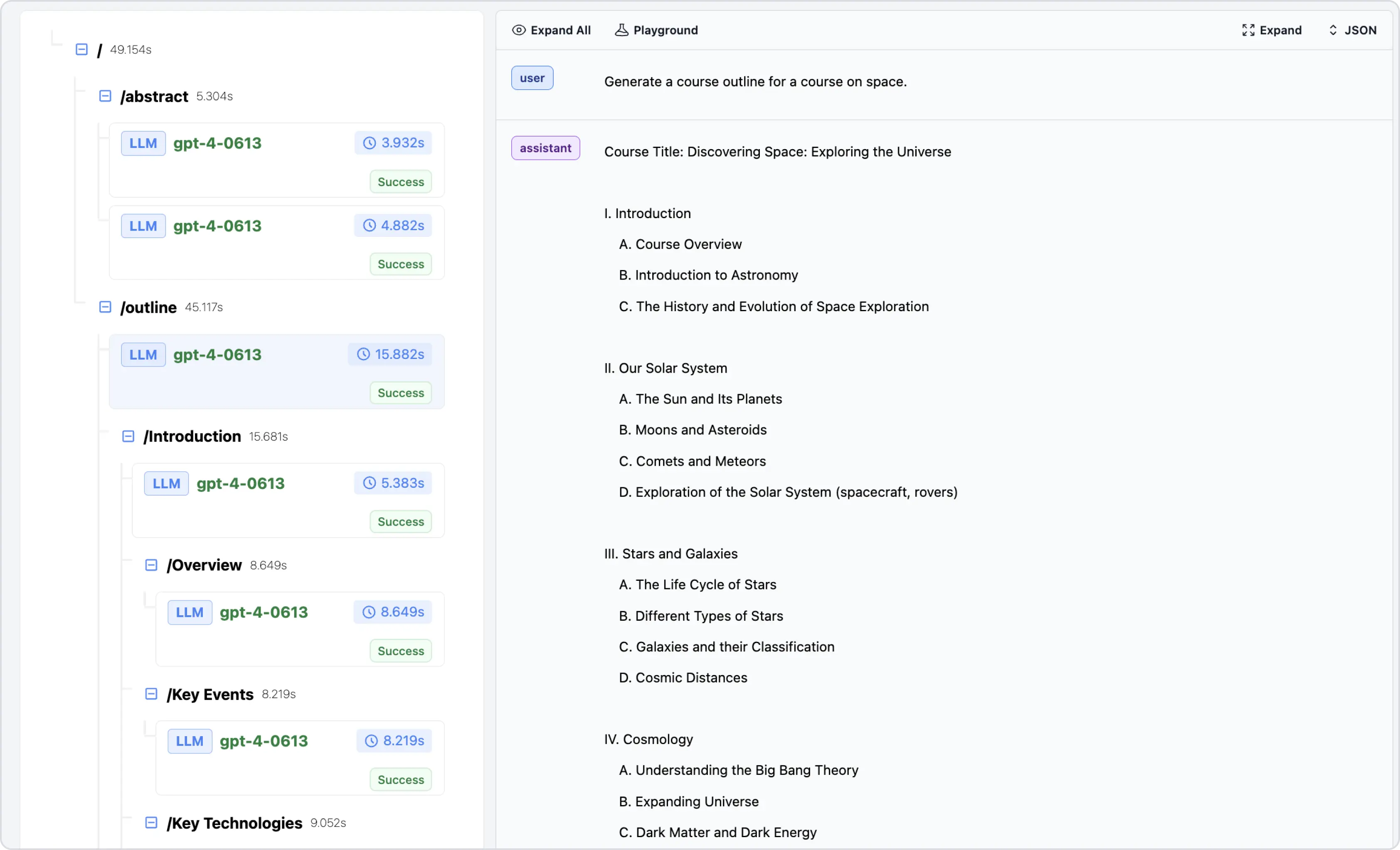Viewport: 1400px width, 850px height.
Task: Collapse the root / node 49.154s
Action: [83, 49]
